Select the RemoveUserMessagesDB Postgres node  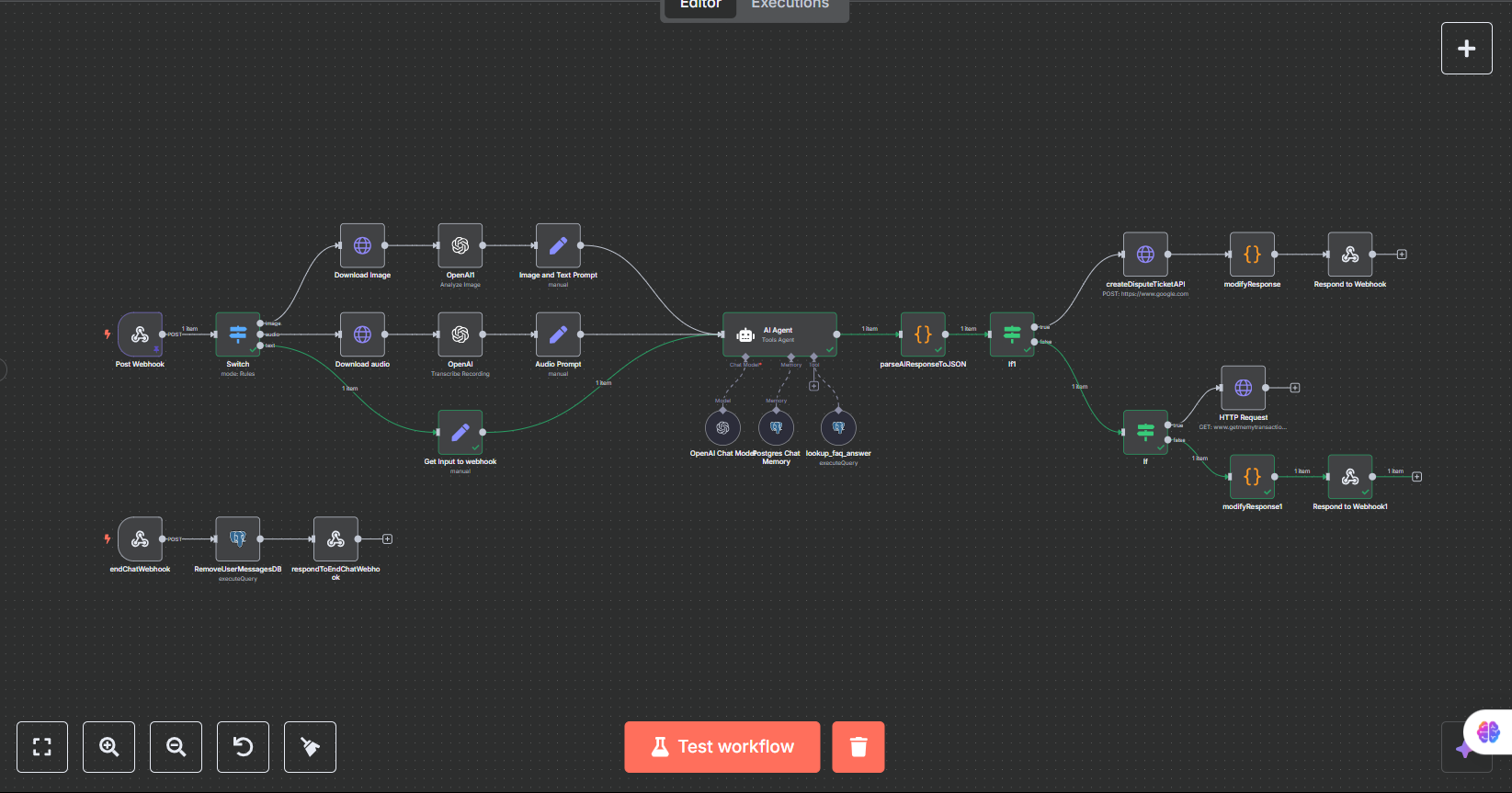tap(238, 539)
